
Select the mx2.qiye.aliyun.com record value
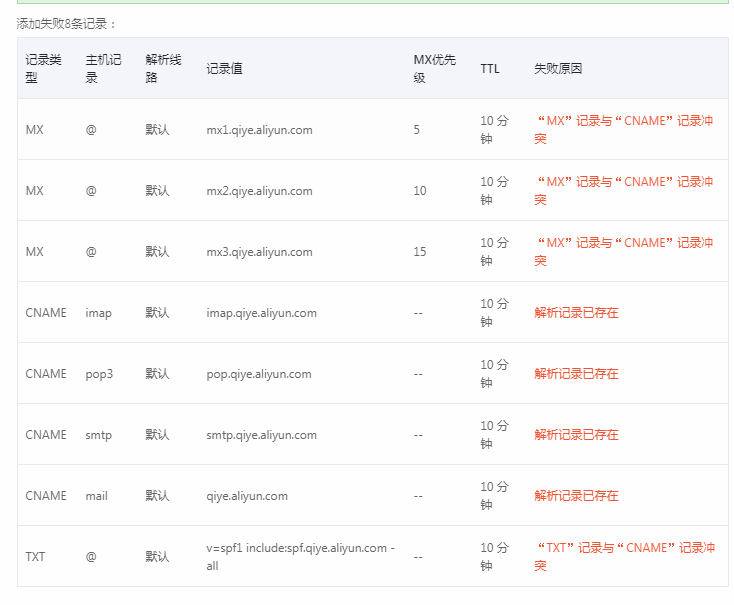[259, 191]
